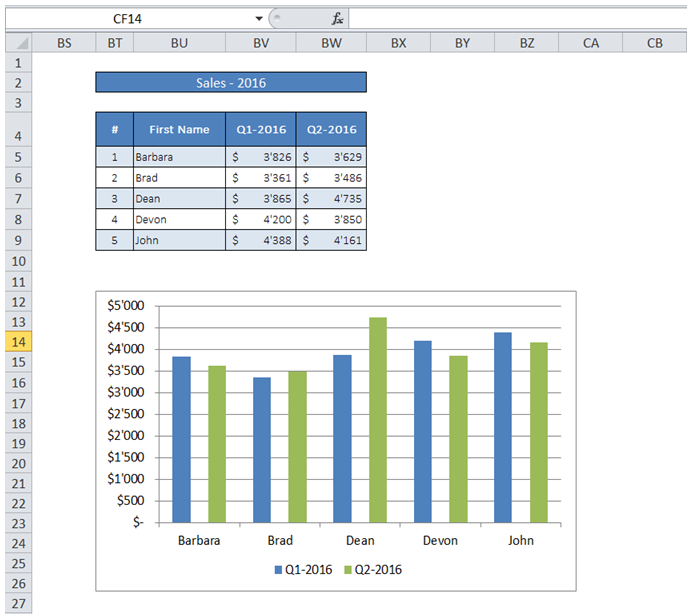This screenshot has height=615, width=688.
Task: Select the cell containing Barbara
Action: point(179,157)
